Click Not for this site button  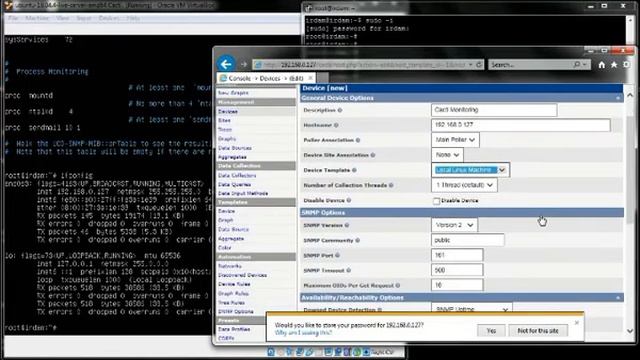538,331
